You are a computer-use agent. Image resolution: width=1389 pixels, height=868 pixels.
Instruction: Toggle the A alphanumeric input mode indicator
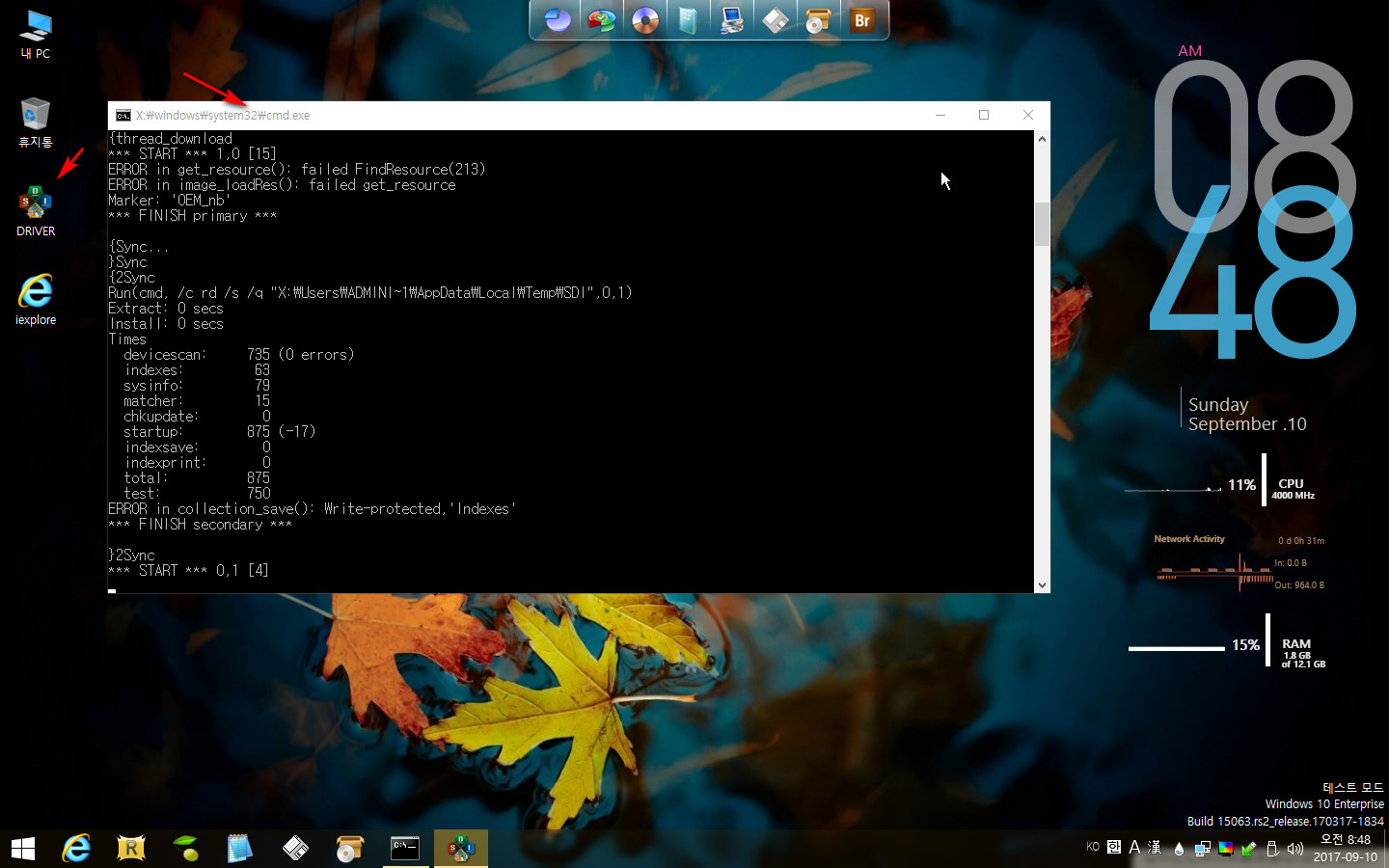(x=1134, y=847)
